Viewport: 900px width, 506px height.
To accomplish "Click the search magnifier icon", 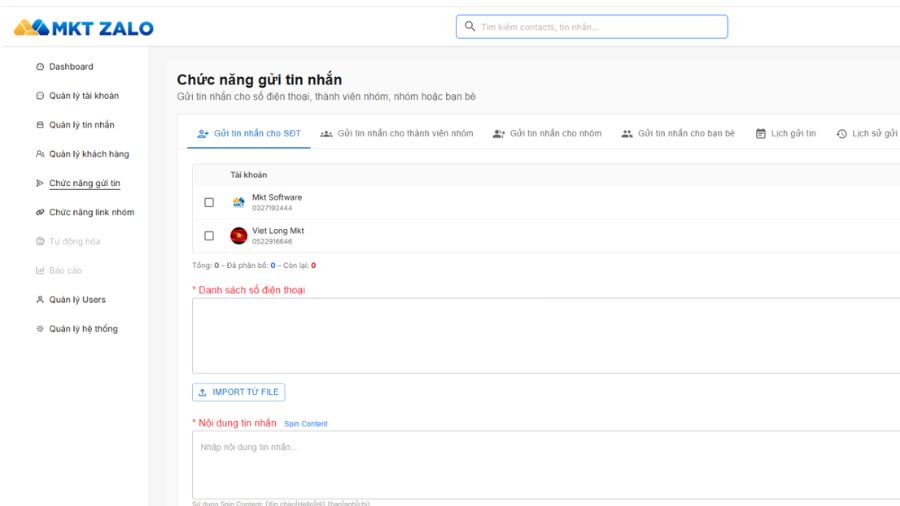I will (x=469, y=27).
